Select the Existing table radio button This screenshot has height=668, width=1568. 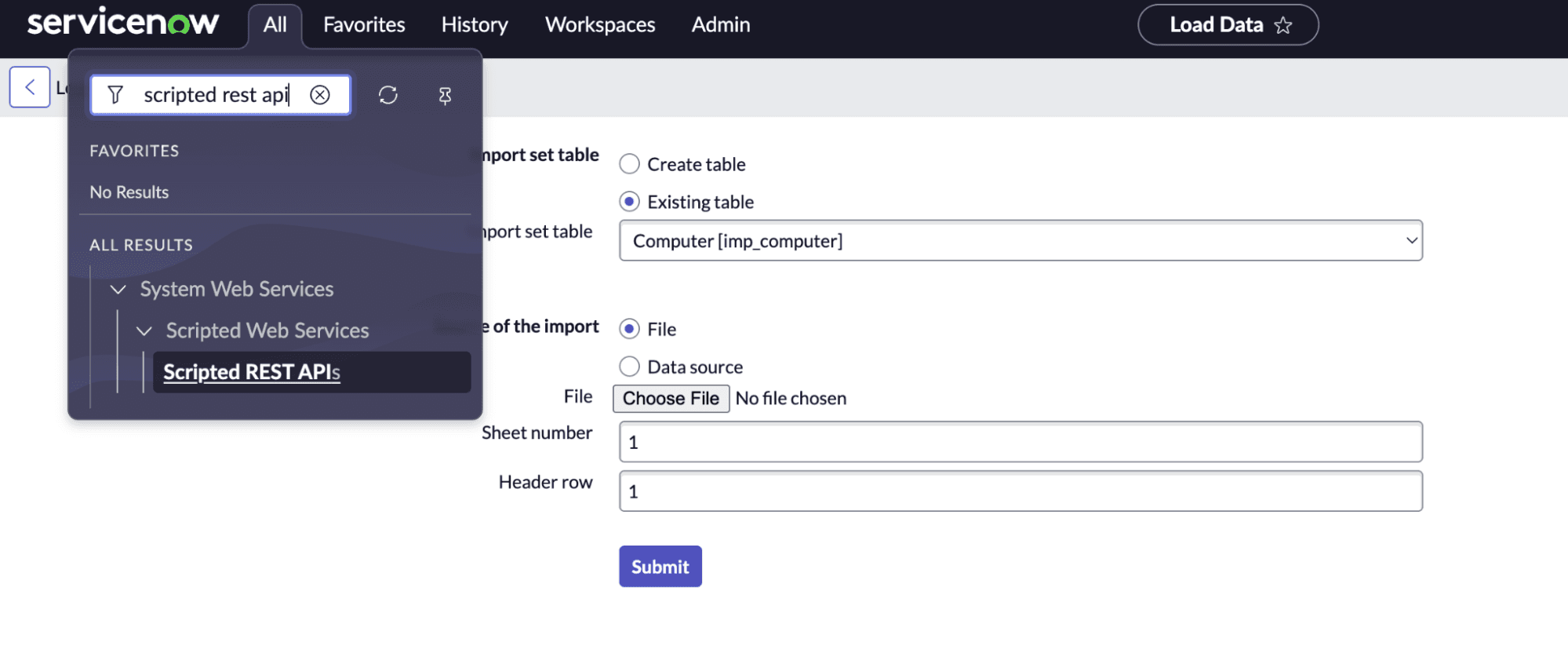pos(629,202)
